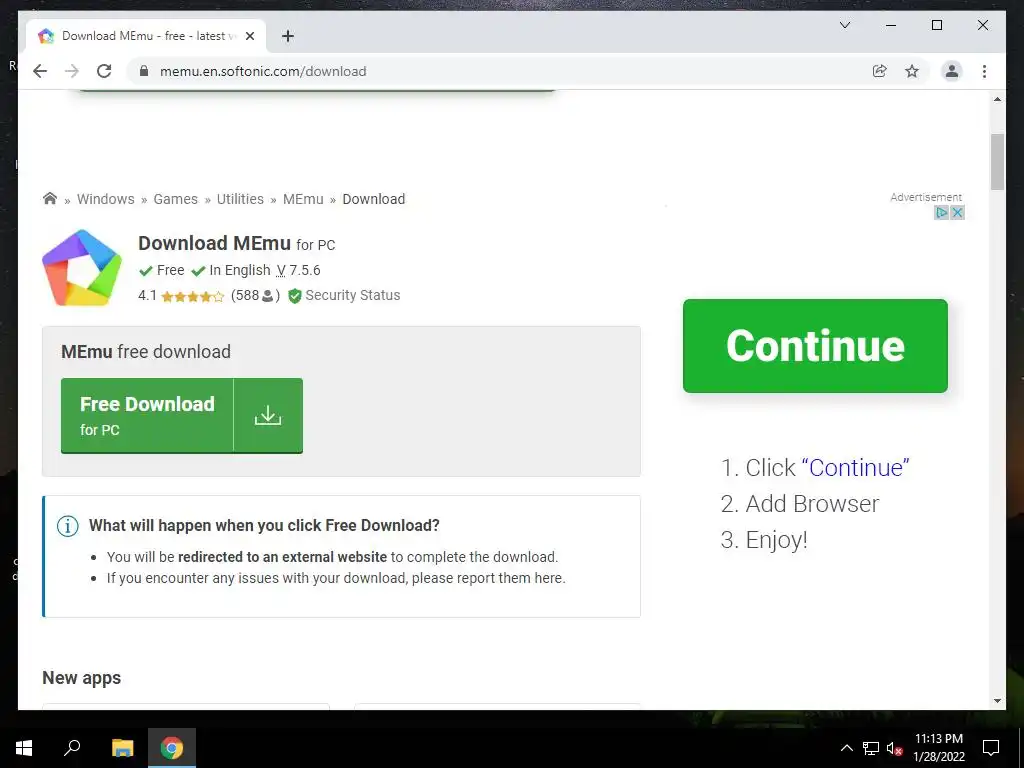1024x768 pixels.
Task: Bookmark this page with the star icon
Action: click(x=912, y=71)
